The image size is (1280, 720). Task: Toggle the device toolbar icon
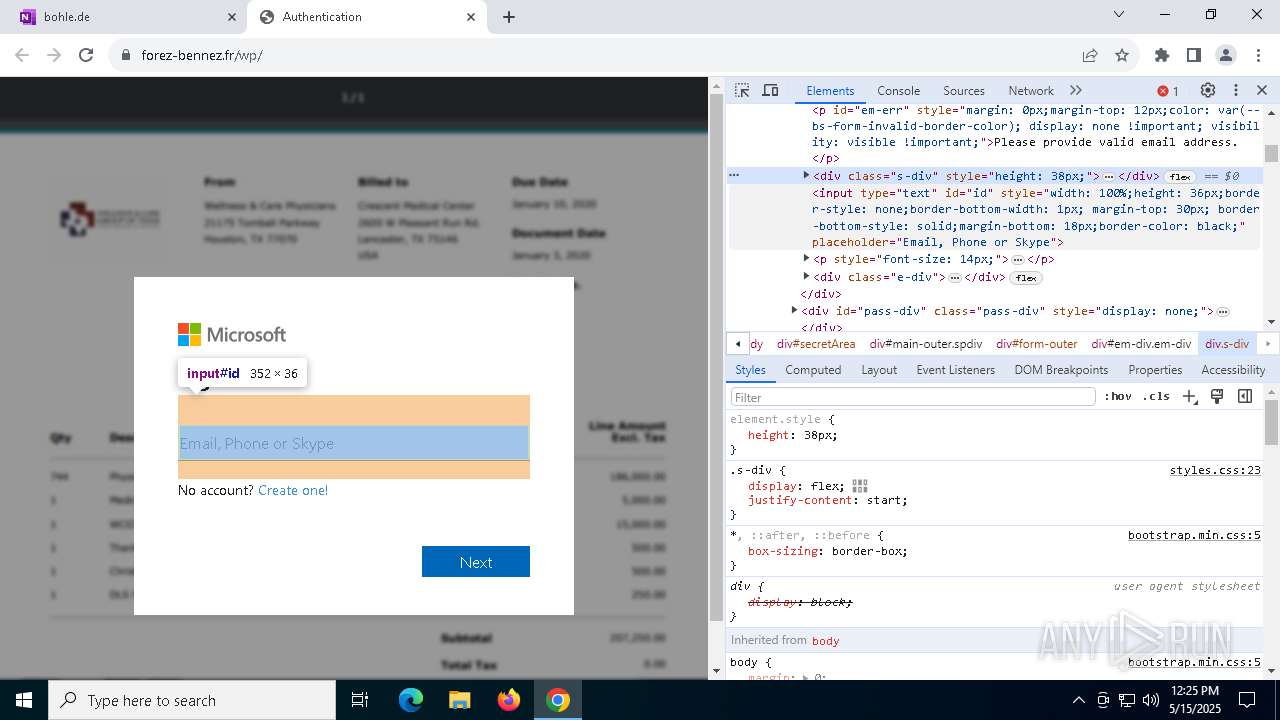pyautogui.click(x=770, y=90)
